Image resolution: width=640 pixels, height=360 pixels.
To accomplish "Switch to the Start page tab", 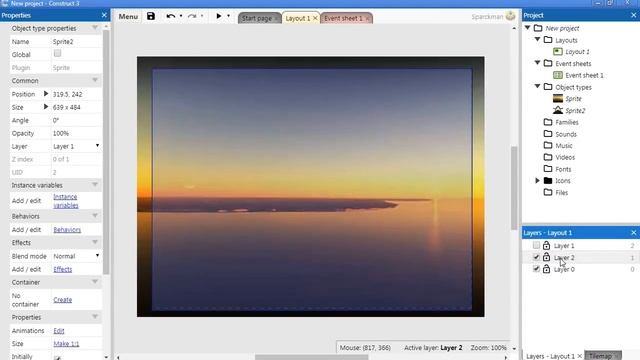I will (256, 18).
